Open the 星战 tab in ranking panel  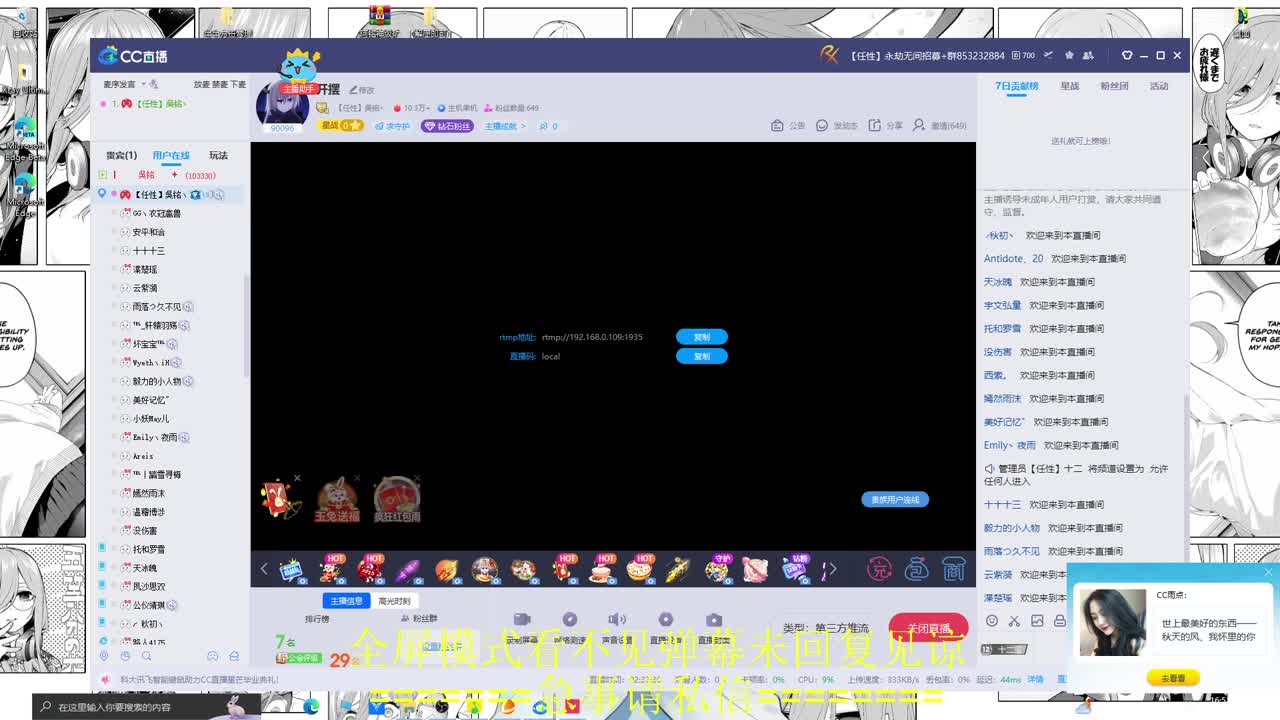tap(1069, 86)
